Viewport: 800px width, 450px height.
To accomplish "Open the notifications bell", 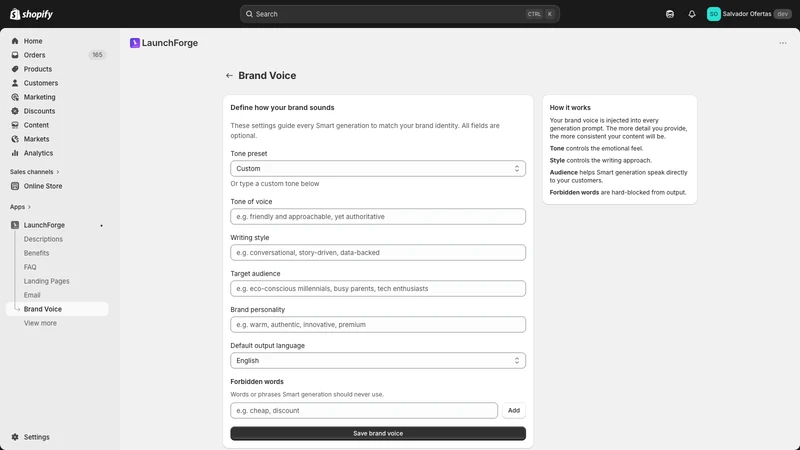I will point(692,14).
